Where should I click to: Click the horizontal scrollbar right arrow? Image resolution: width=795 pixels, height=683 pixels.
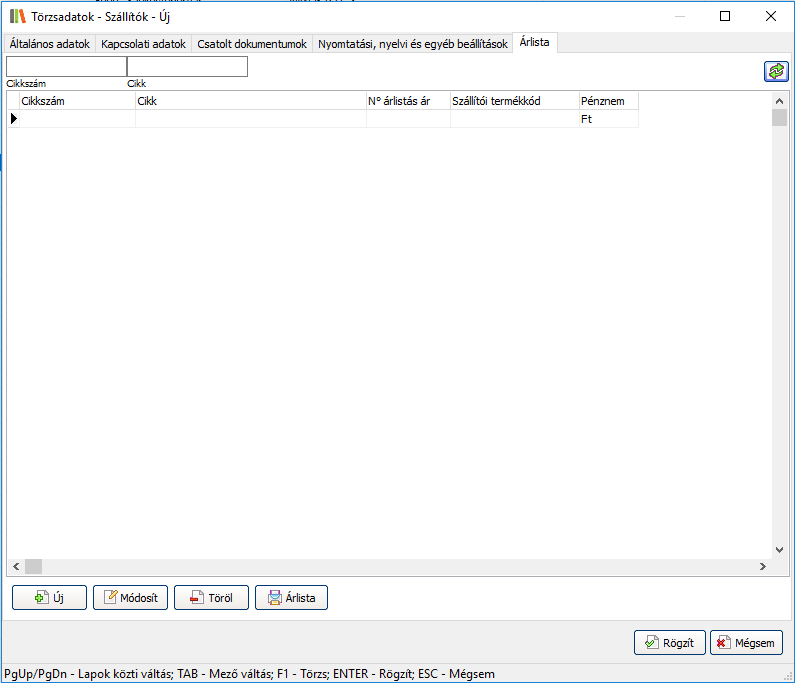762,566
